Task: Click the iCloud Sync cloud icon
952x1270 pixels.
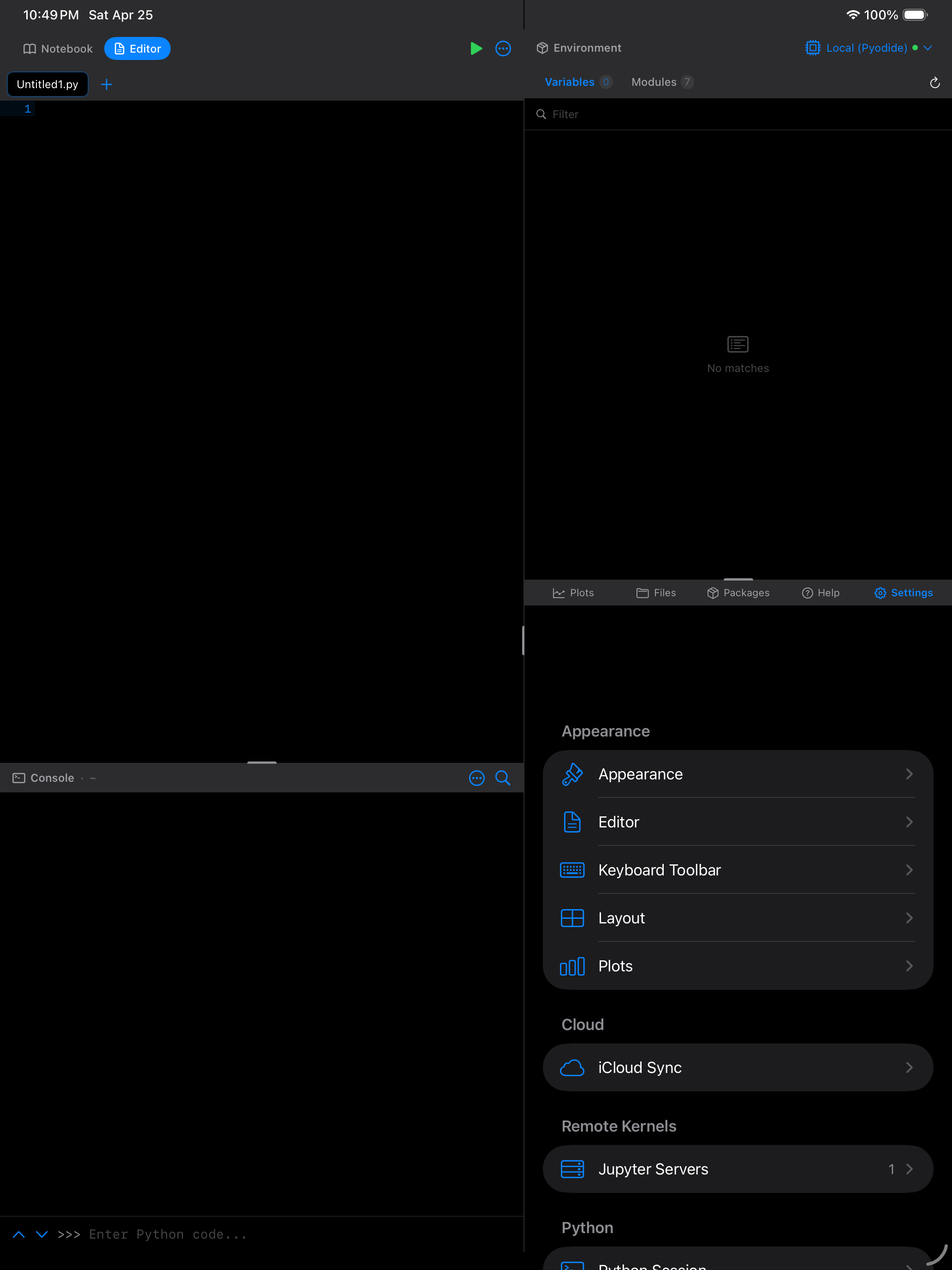Action: point(572,1068)
